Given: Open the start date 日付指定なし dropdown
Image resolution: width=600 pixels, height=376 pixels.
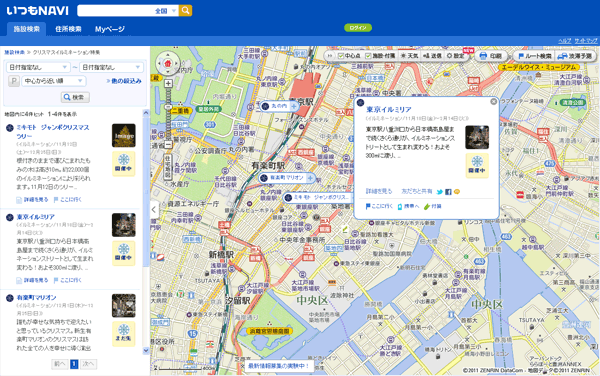Looking at the screenshot, I should (38, 67).
